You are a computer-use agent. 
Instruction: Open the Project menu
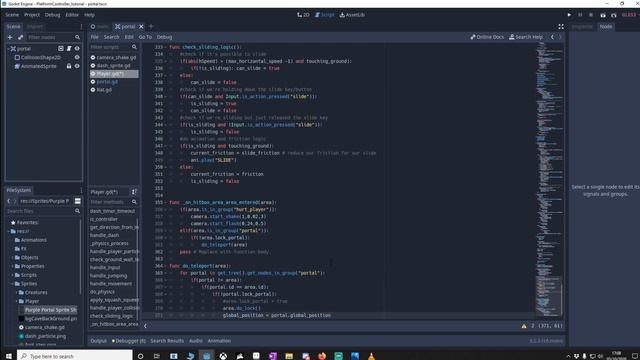click(x=32, y=15)
